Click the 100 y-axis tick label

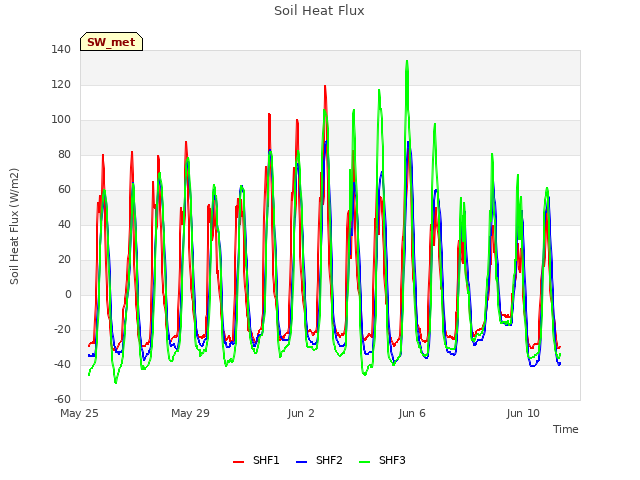coord(61,120)
